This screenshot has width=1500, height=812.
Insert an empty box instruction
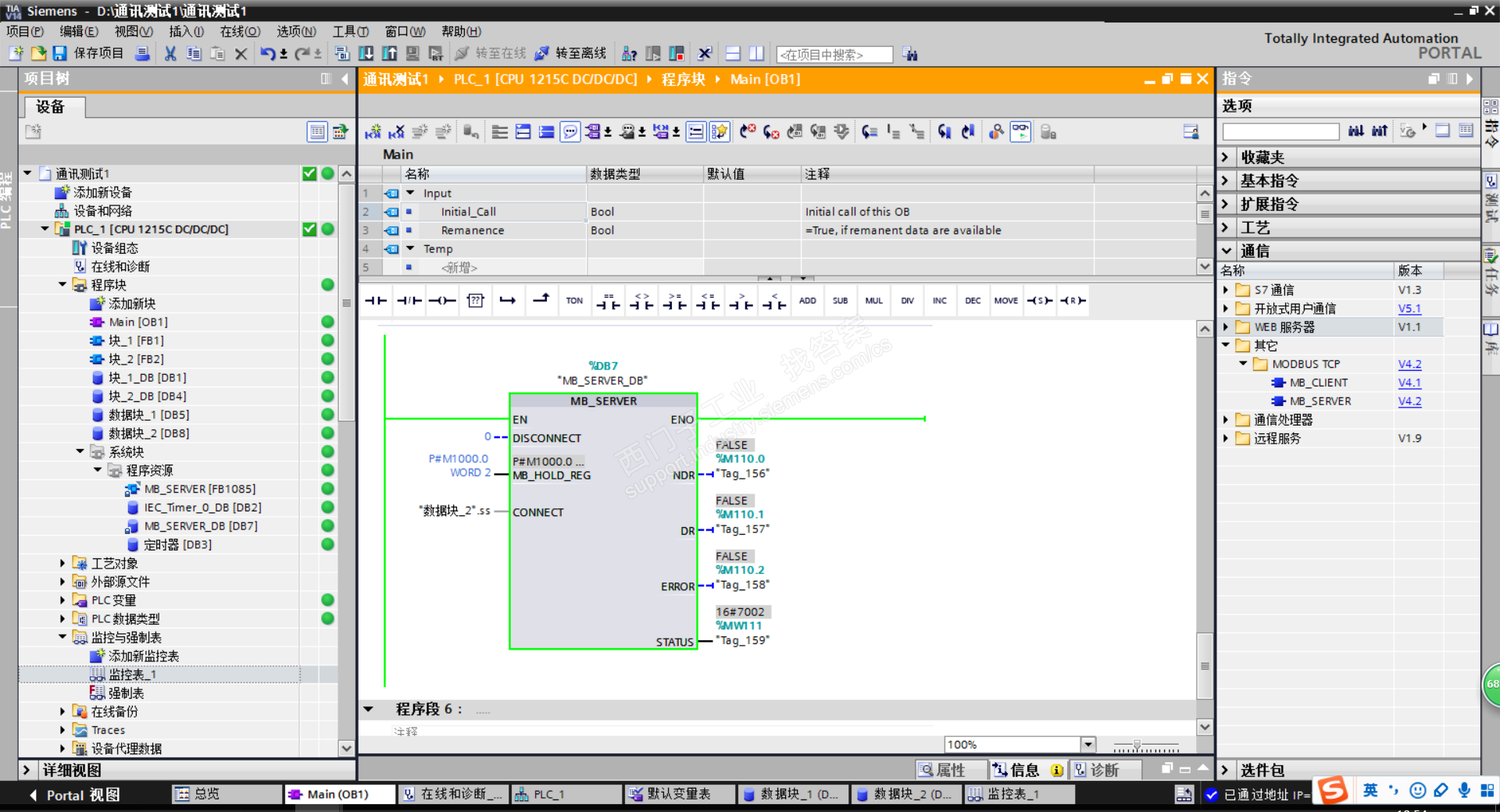(x=475, y=301)
